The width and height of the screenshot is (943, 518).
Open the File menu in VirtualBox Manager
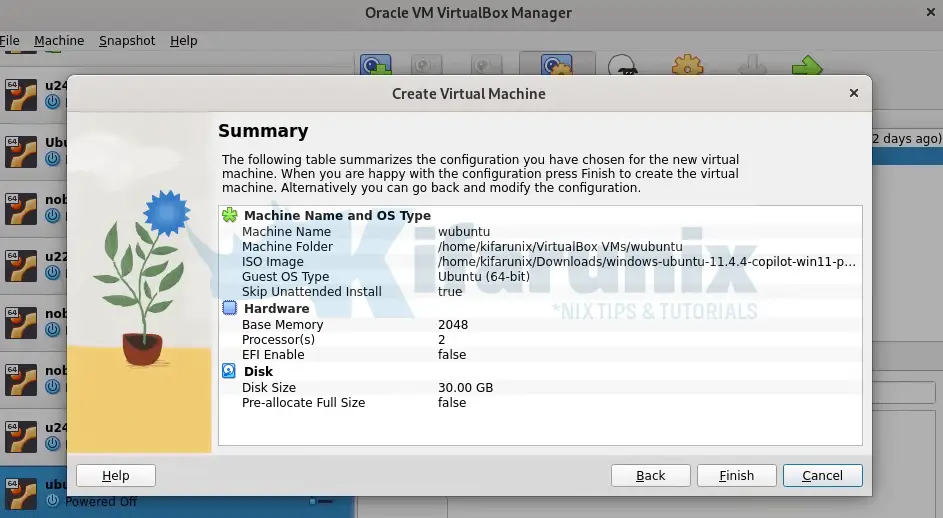tap(10, 40)
